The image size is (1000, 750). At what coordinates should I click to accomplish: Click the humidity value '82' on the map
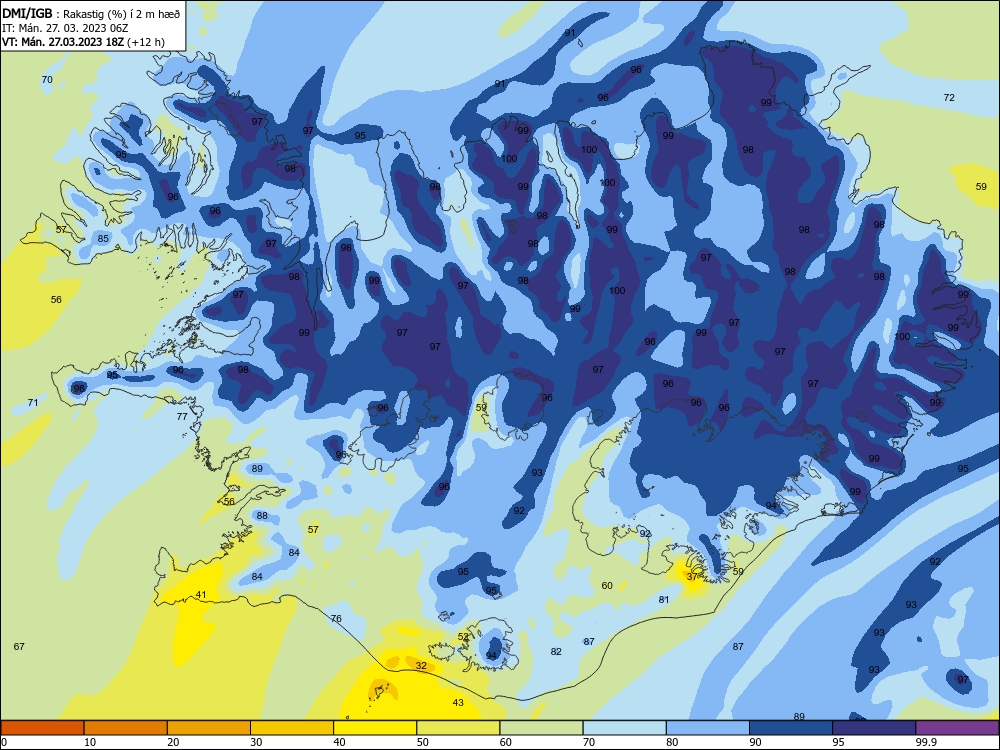click(x=556, y=651)
